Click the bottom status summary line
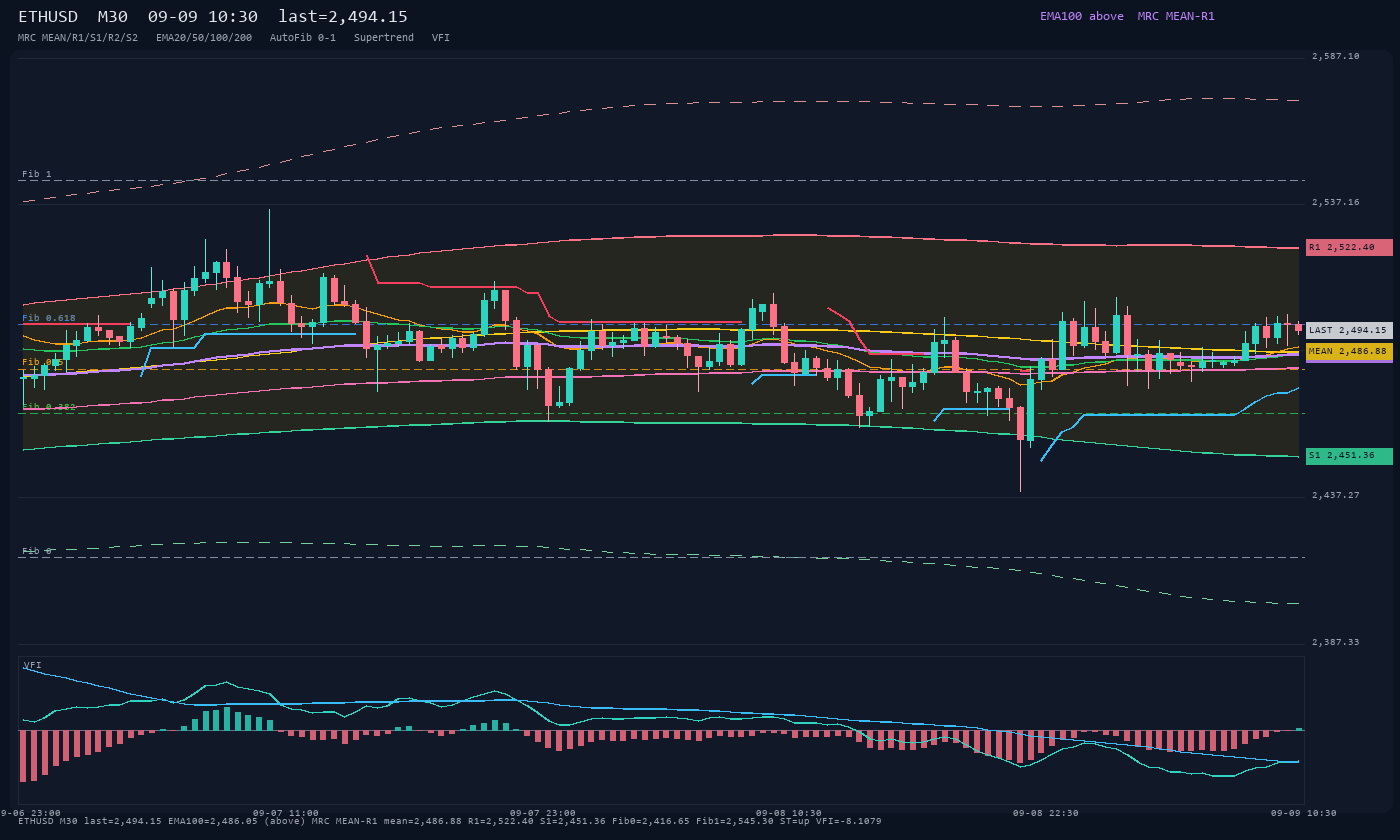 tap(450, 821)
